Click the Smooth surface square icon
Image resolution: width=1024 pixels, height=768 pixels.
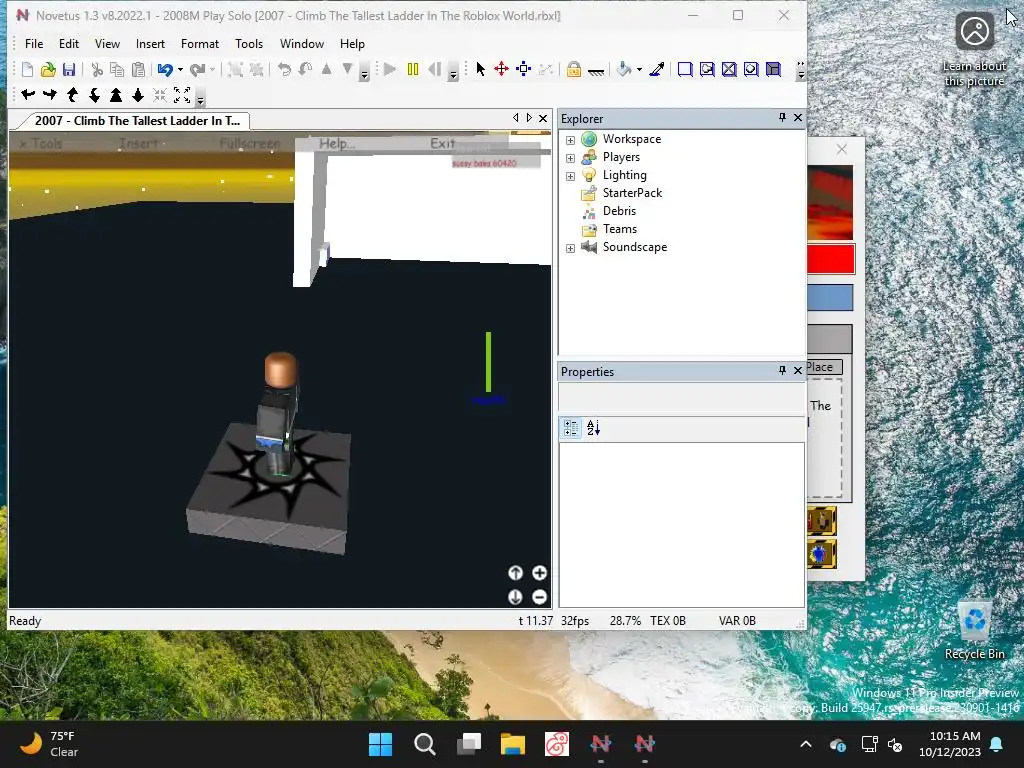tap(685, 69)
